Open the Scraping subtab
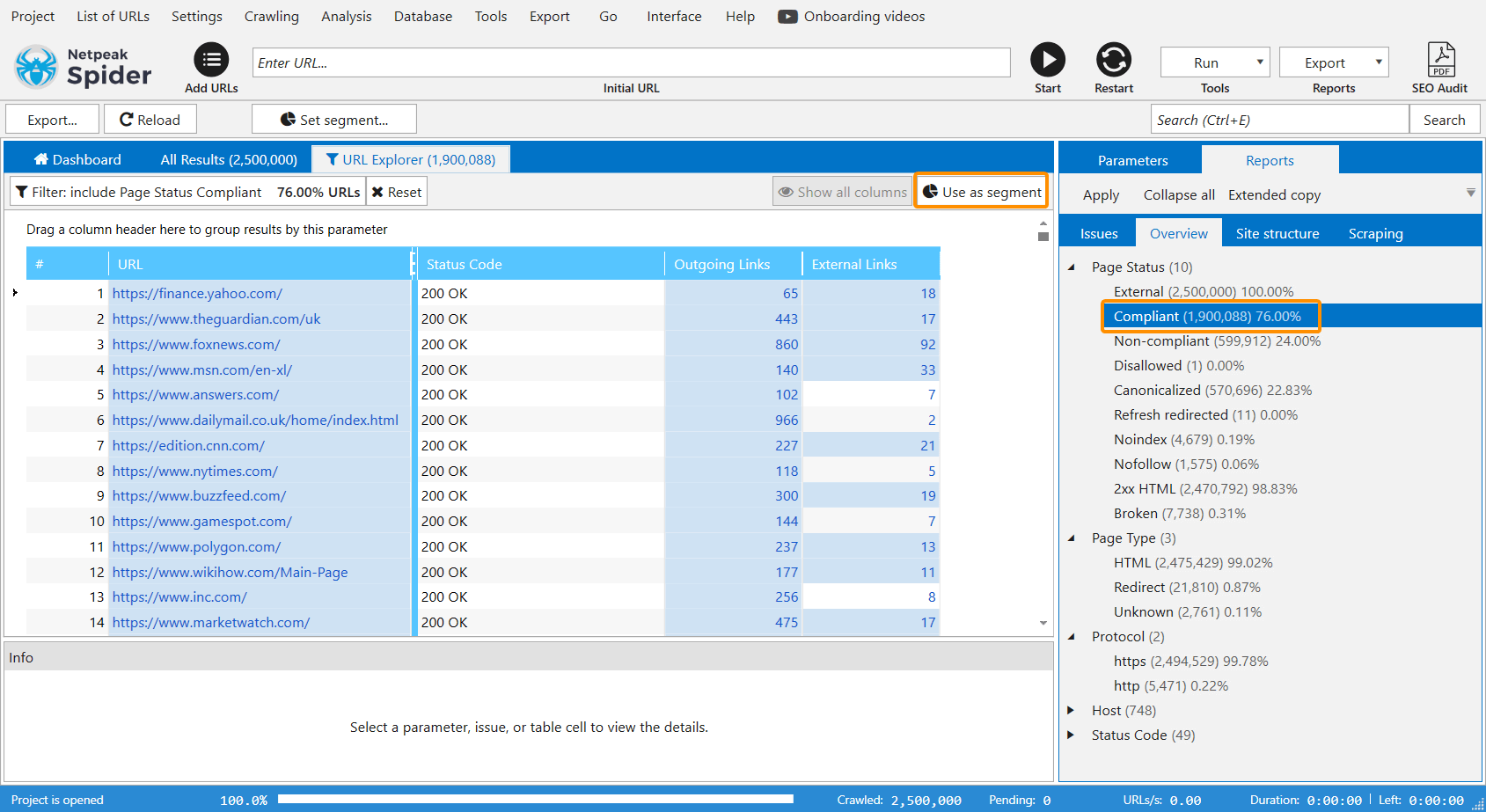Image resolution: width=1486 pixels, height=812 pixels. 1376,233
